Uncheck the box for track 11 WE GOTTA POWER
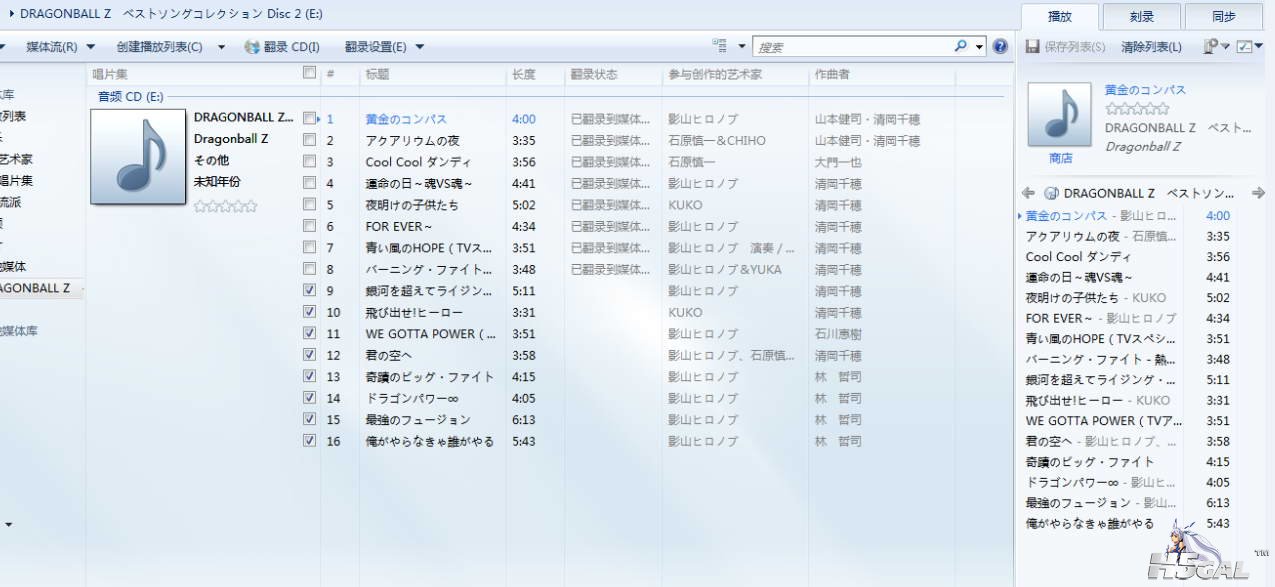The width and height of the screenshot is (1275, 587). tap(309, 333)
